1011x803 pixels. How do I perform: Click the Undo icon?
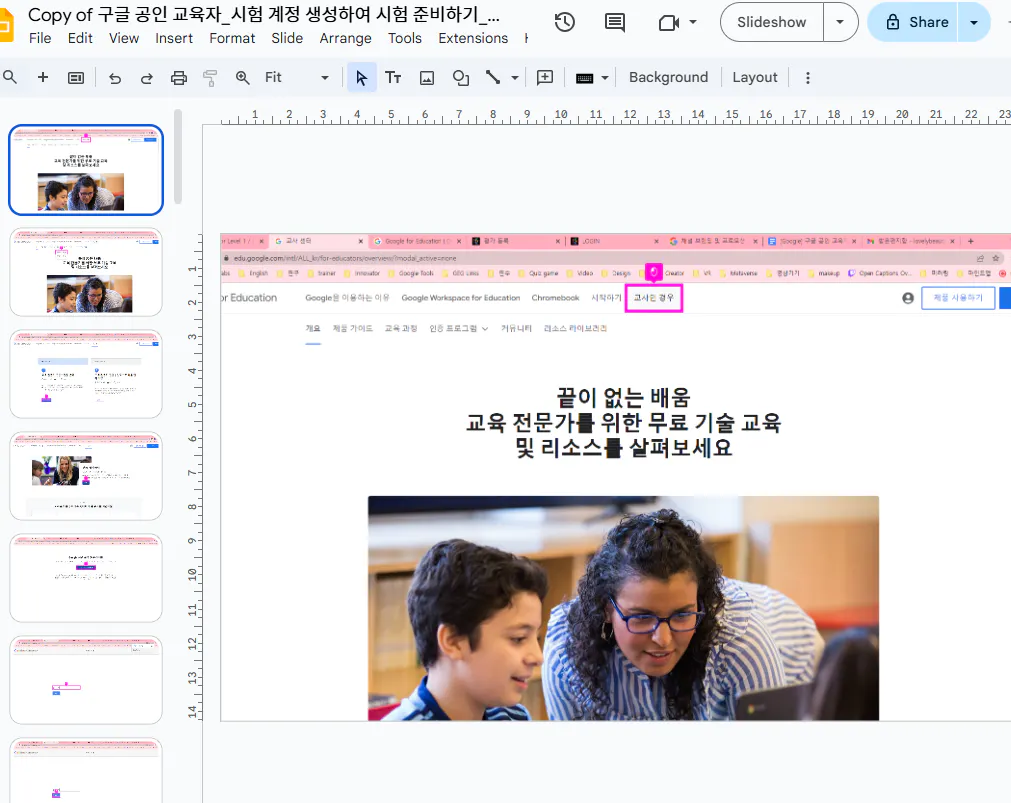pyautogui.click(x=114, y=77)
